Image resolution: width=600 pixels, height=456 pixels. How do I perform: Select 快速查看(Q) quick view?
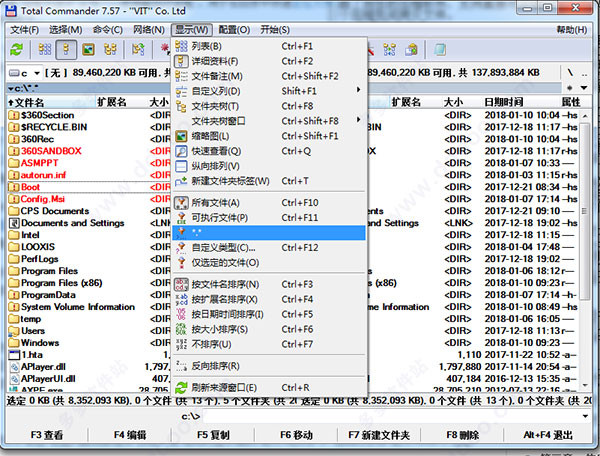269,151
